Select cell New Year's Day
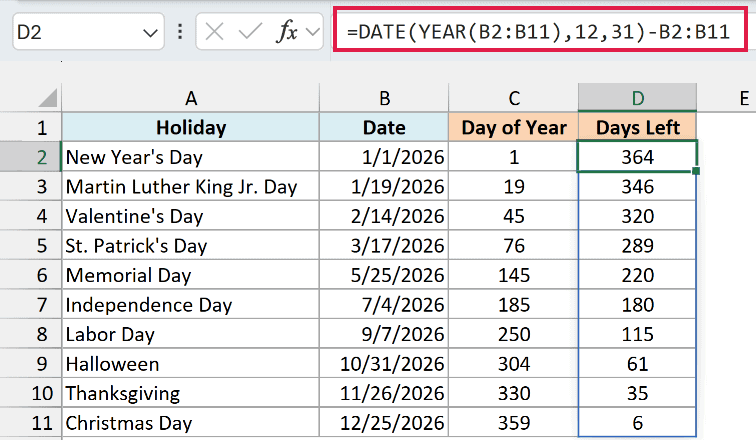The height and width of the screenshot is (440, 756). pyautogui.click(x=190, y=157)
